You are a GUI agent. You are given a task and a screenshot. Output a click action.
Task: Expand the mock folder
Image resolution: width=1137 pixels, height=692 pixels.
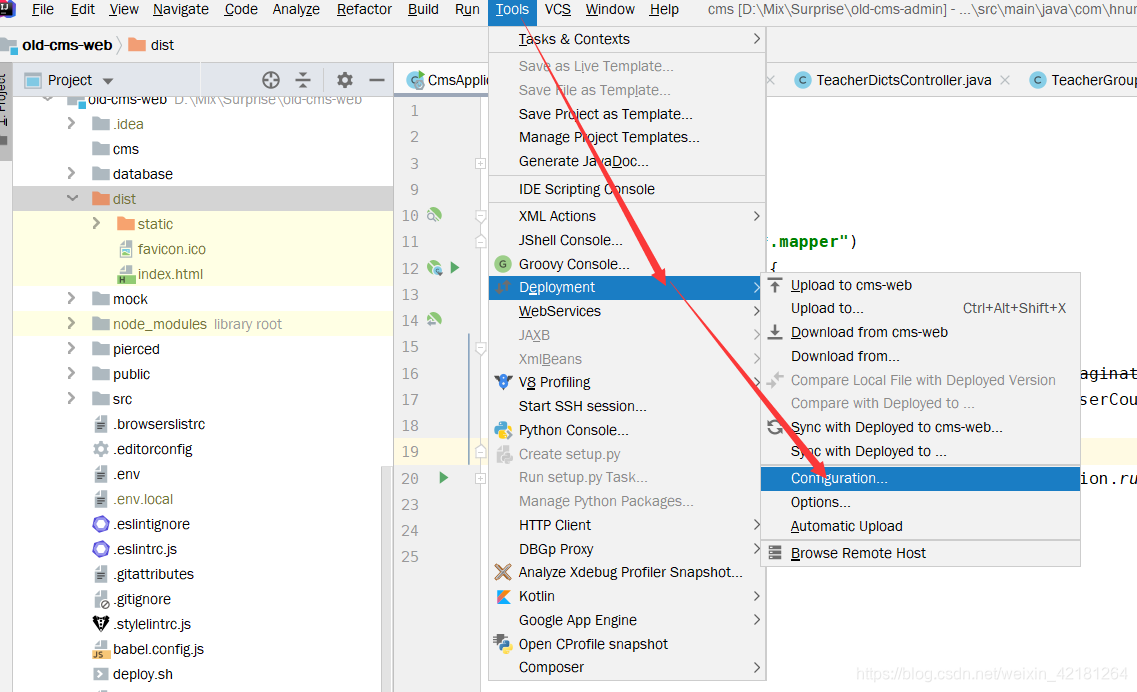click(71, 298)
